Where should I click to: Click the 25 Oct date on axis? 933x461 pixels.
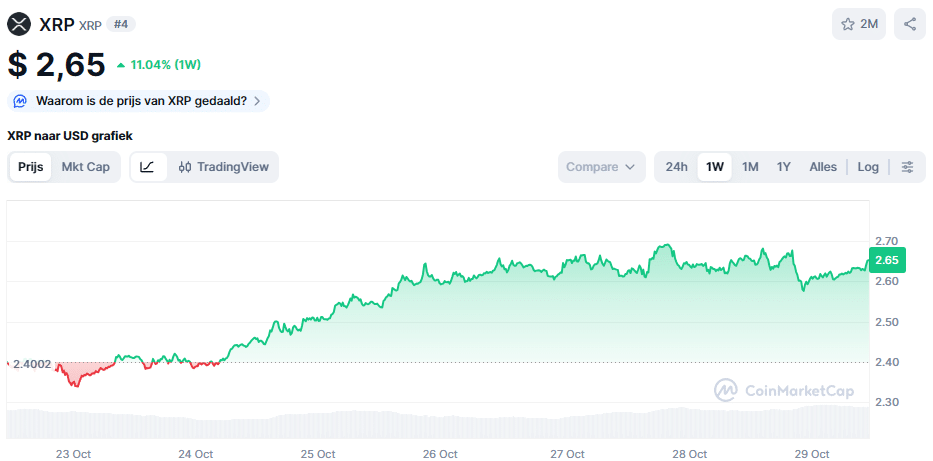(x=318, y=454)
